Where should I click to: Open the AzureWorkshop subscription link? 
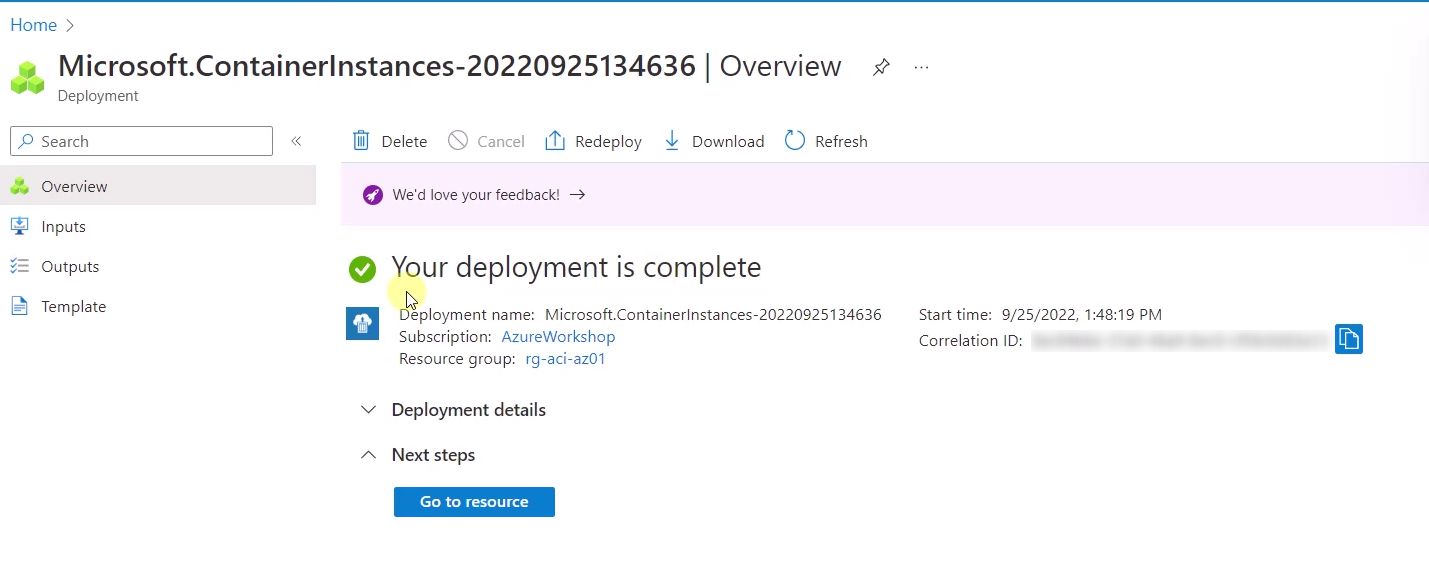[558, 337]
